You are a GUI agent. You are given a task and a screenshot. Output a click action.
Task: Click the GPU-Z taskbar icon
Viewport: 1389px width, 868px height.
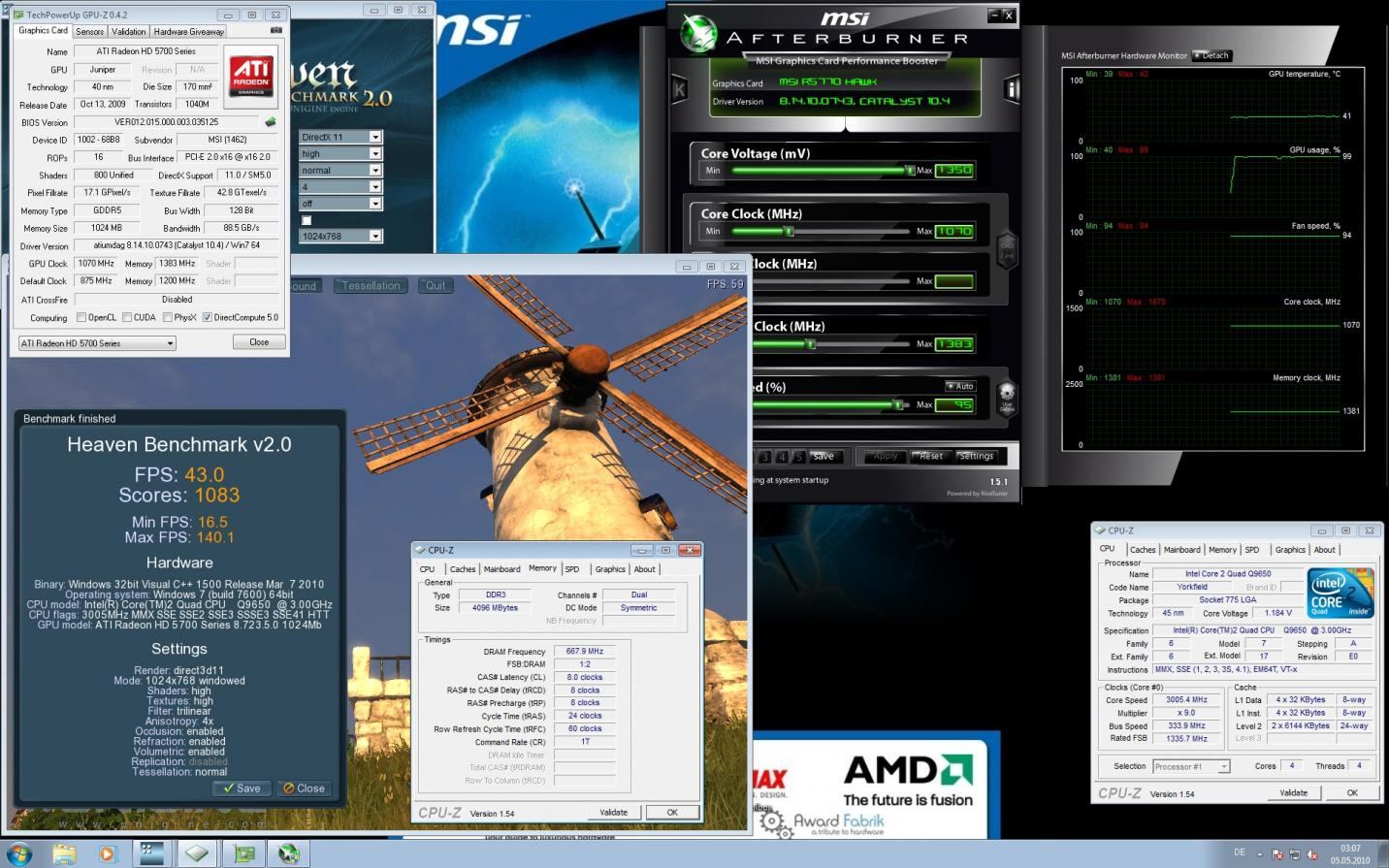pyautogui.click(x=242, y=853)
